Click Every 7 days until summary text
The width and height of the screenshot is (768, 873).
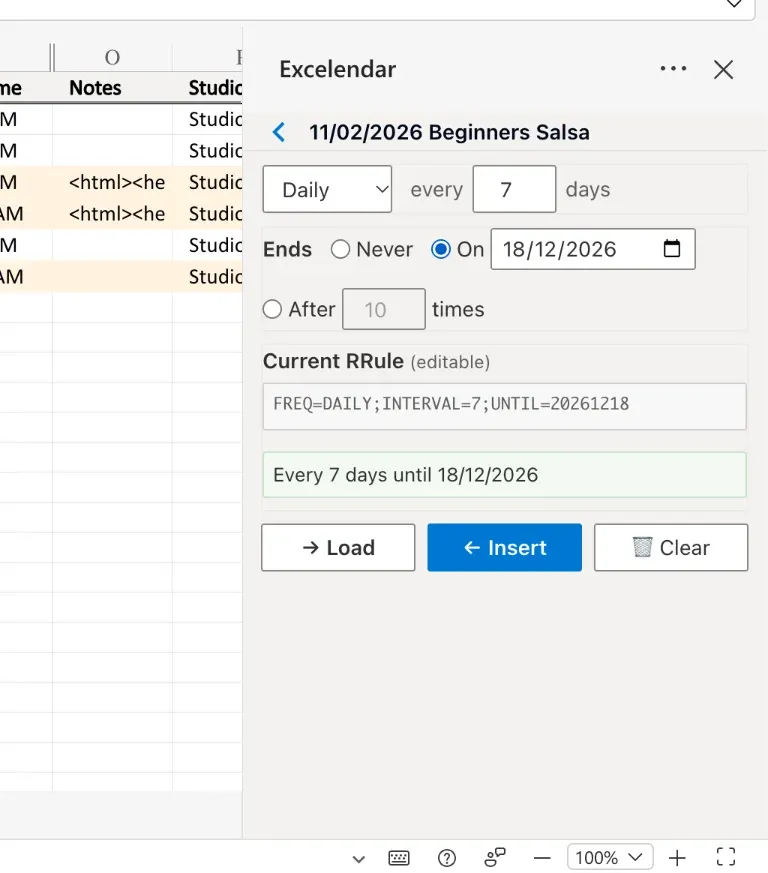coord(505,475)
